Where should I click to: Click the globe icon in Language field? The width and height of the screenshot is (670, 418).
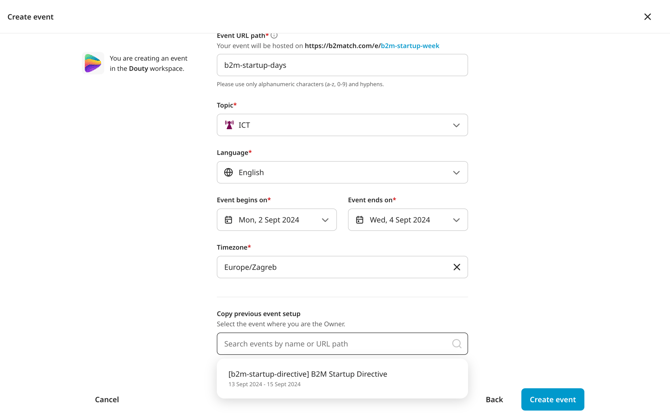[x=229, y=172]
